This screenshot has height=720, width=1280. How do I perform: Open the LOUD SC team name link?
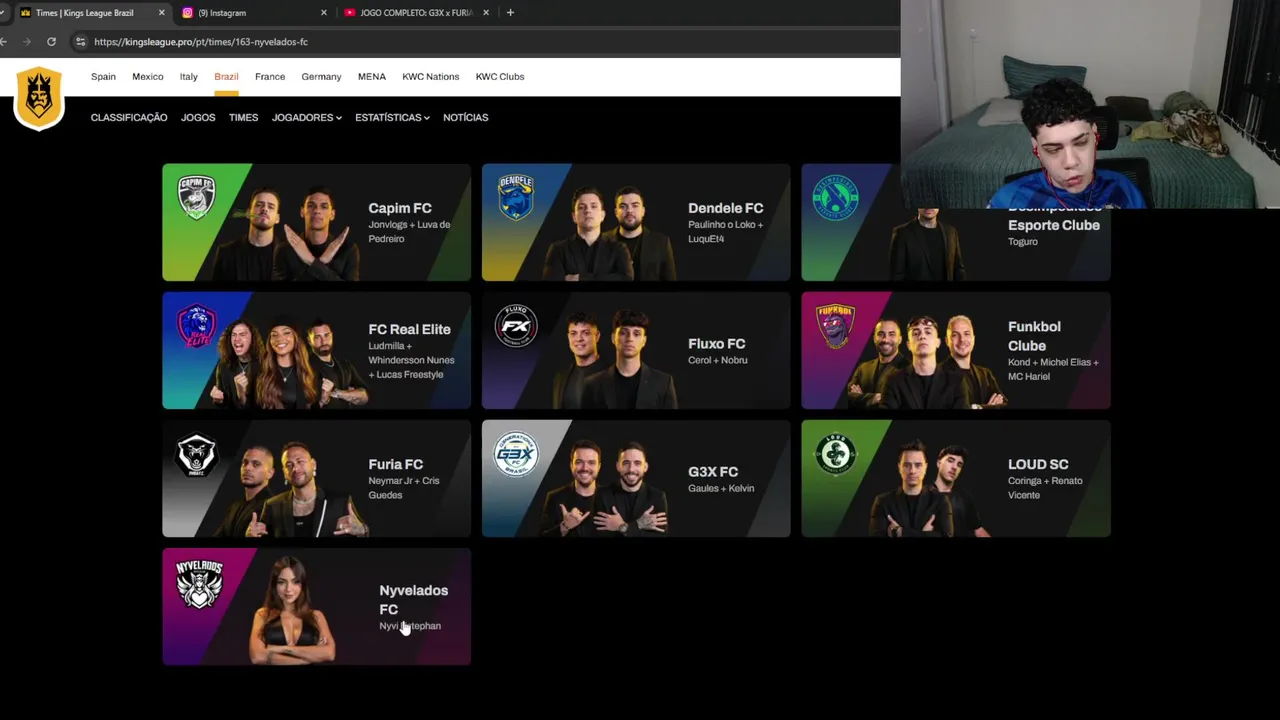[1038, 464]
